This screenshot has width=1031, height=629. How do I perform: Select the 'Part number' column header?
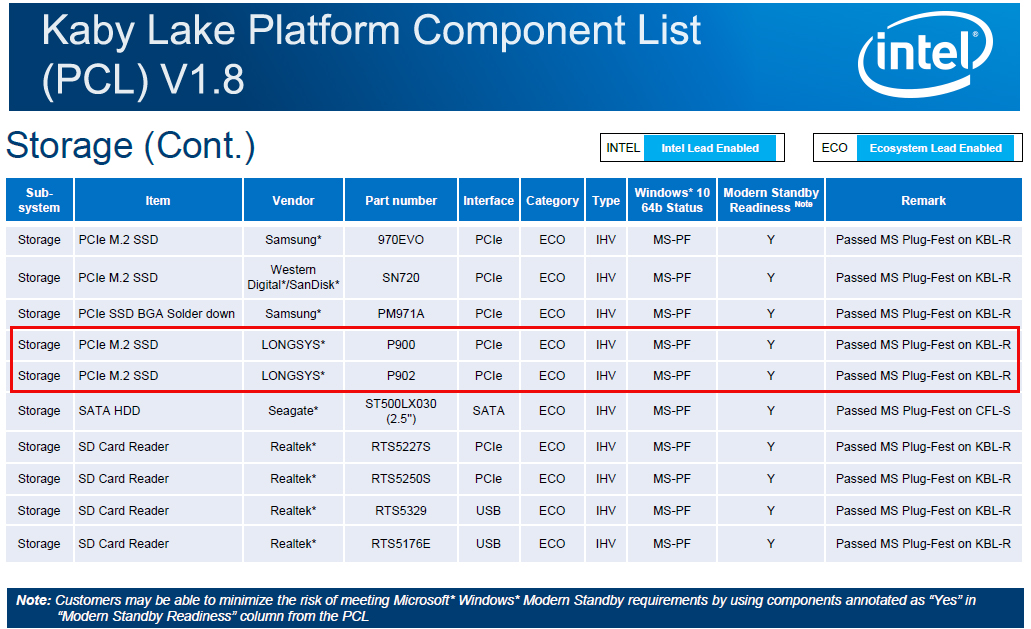(x=401, y=200)
